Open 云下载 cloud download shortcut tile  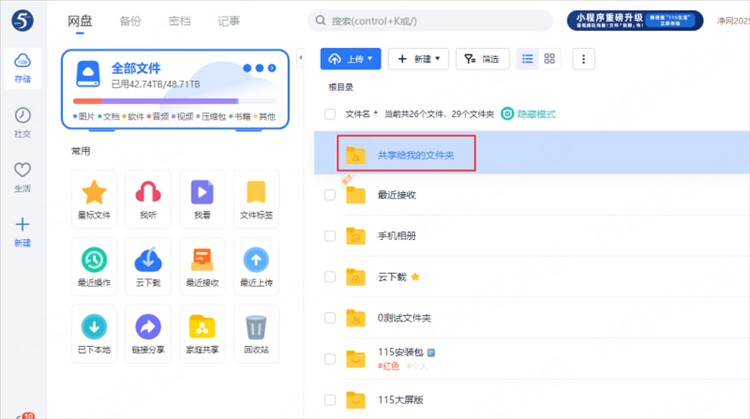point(148,266)
